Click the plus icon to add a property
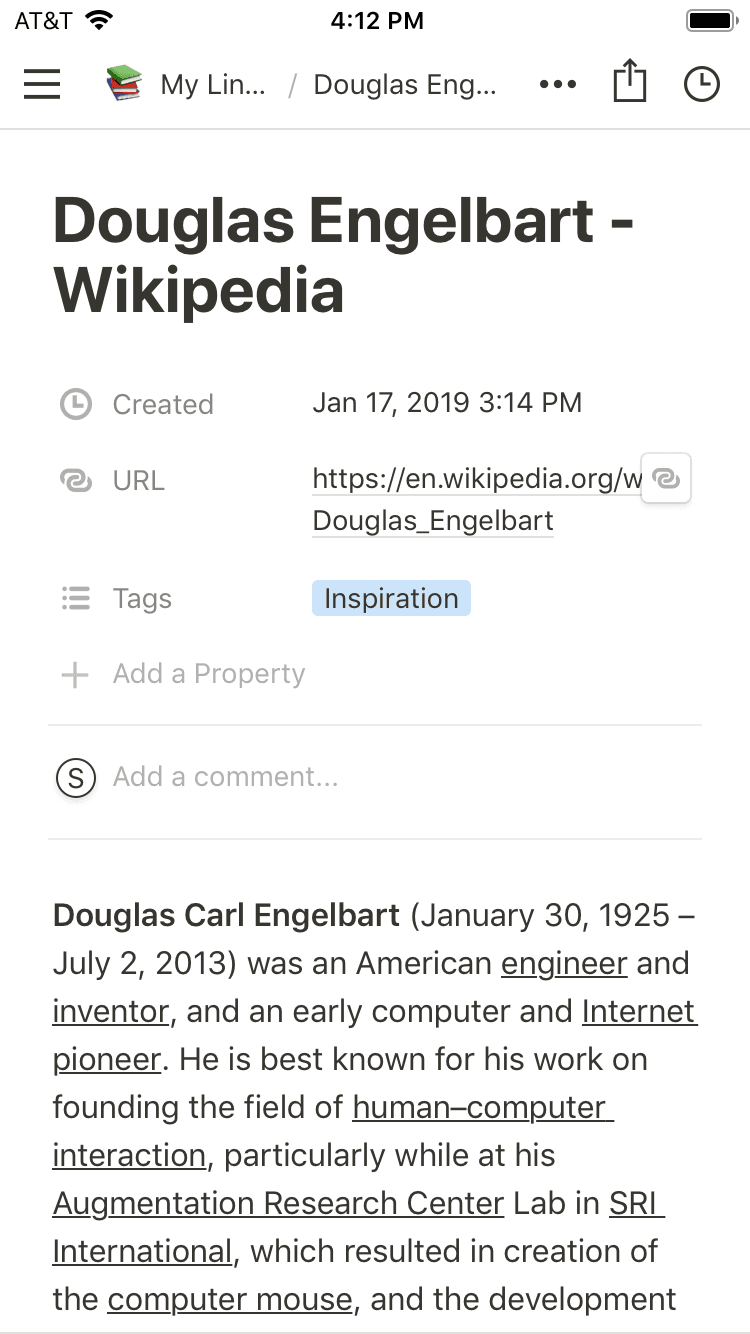 click(x=74, y=674)
